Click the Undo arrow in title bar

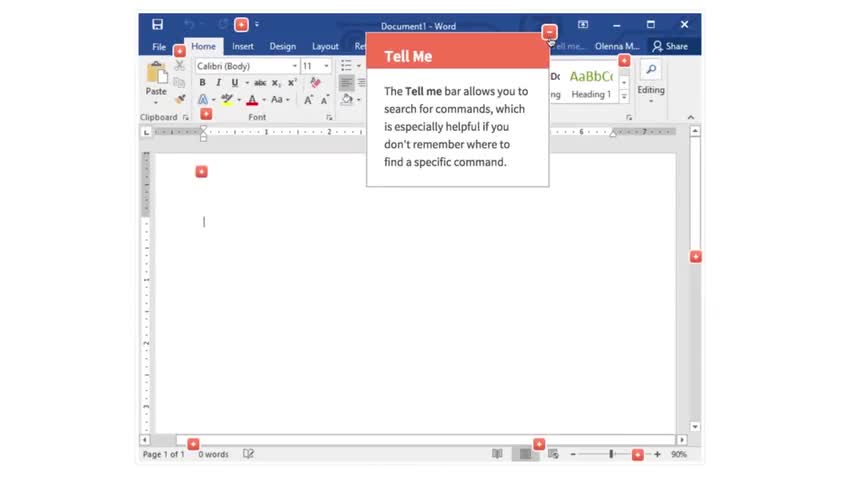pos(189,24)
